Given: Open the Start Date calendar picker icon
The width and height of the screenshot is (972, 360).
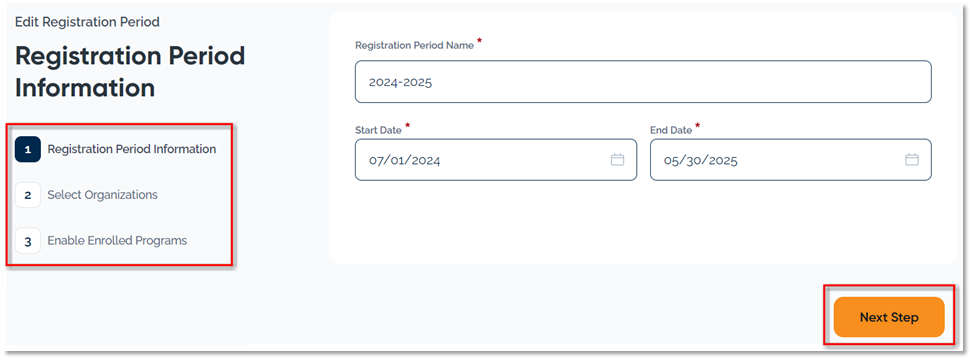Looking at the screenshot, I should tap(617, 160).
